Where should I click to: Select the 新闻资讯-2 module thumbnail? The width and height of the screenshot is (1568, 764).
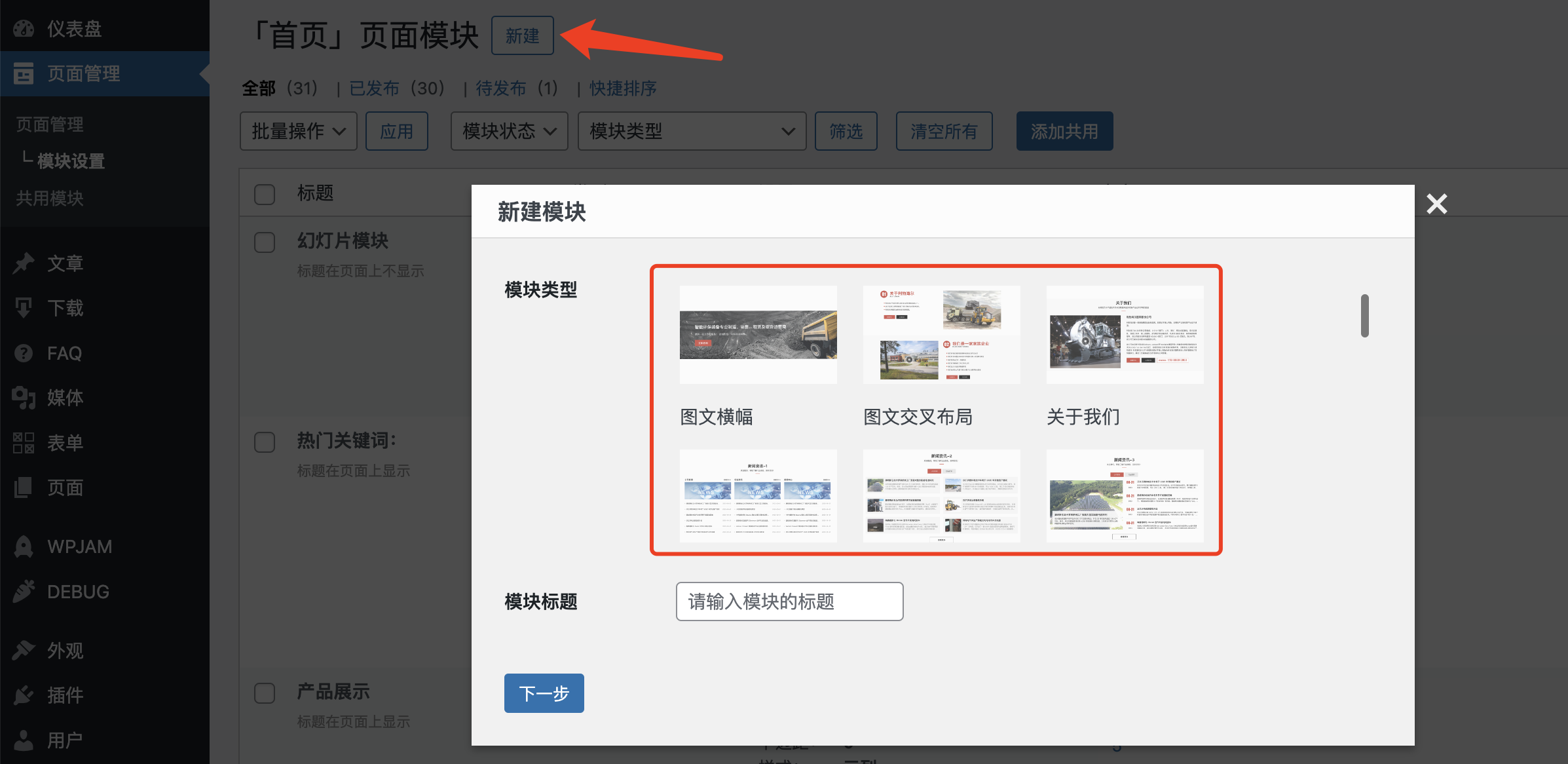[x=942, y=496]
